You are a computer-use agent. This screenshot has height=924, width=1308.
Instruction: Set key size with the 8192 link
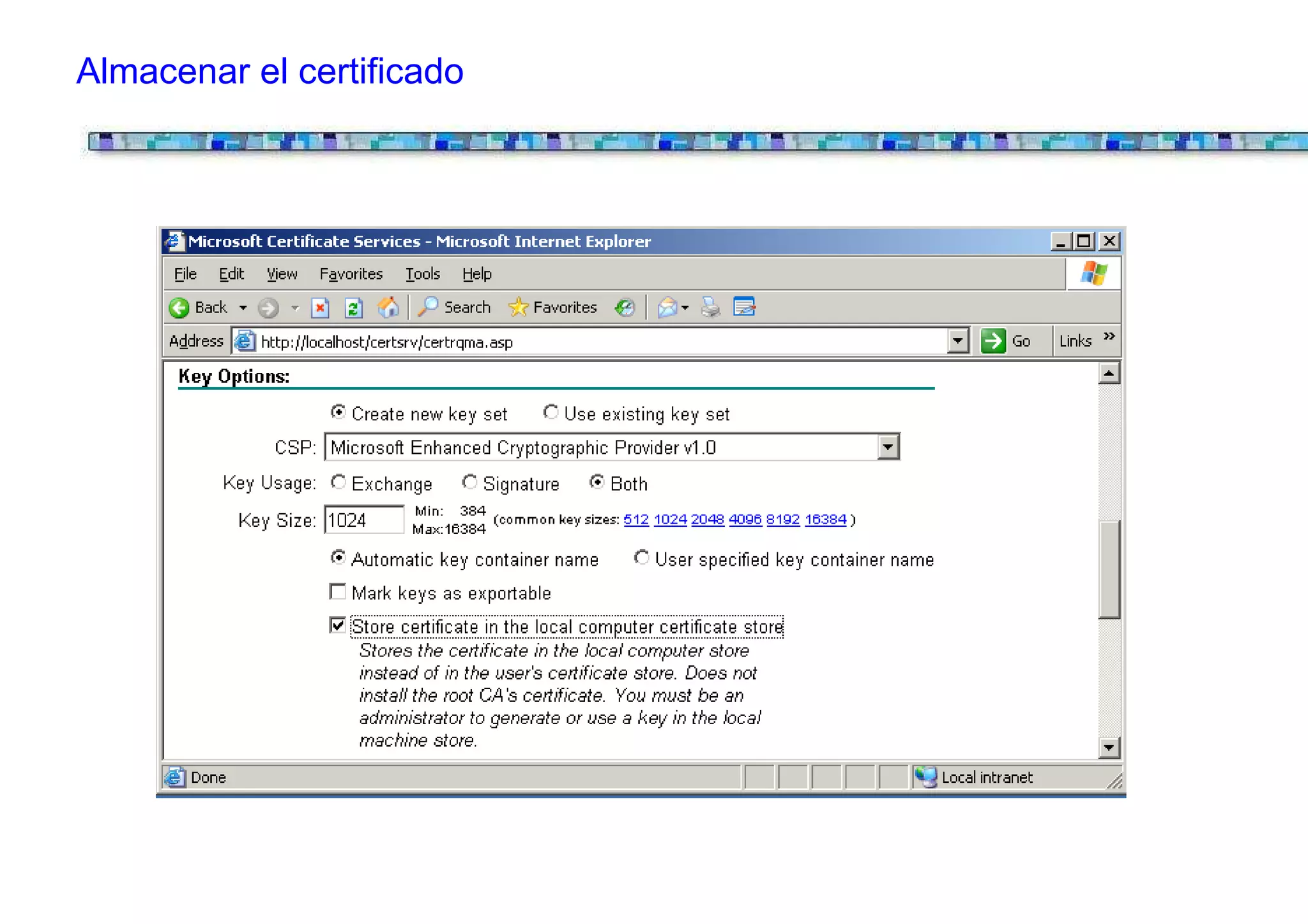click(x=782, y=519)
